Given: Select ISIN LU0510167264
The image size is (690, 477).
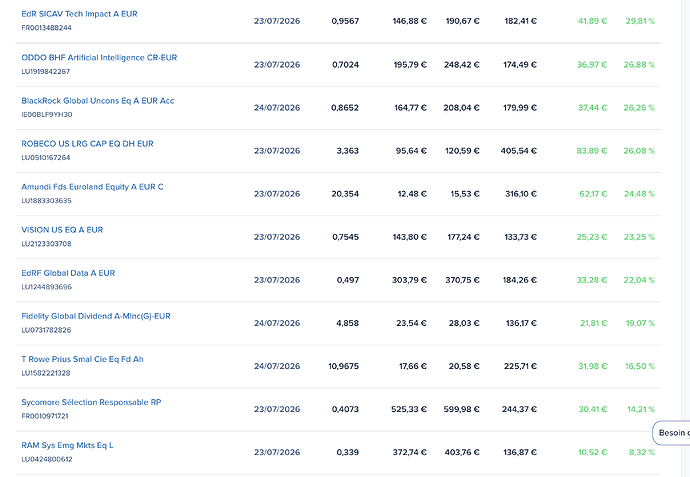Looking at the screenshot, I should (46, 158).
